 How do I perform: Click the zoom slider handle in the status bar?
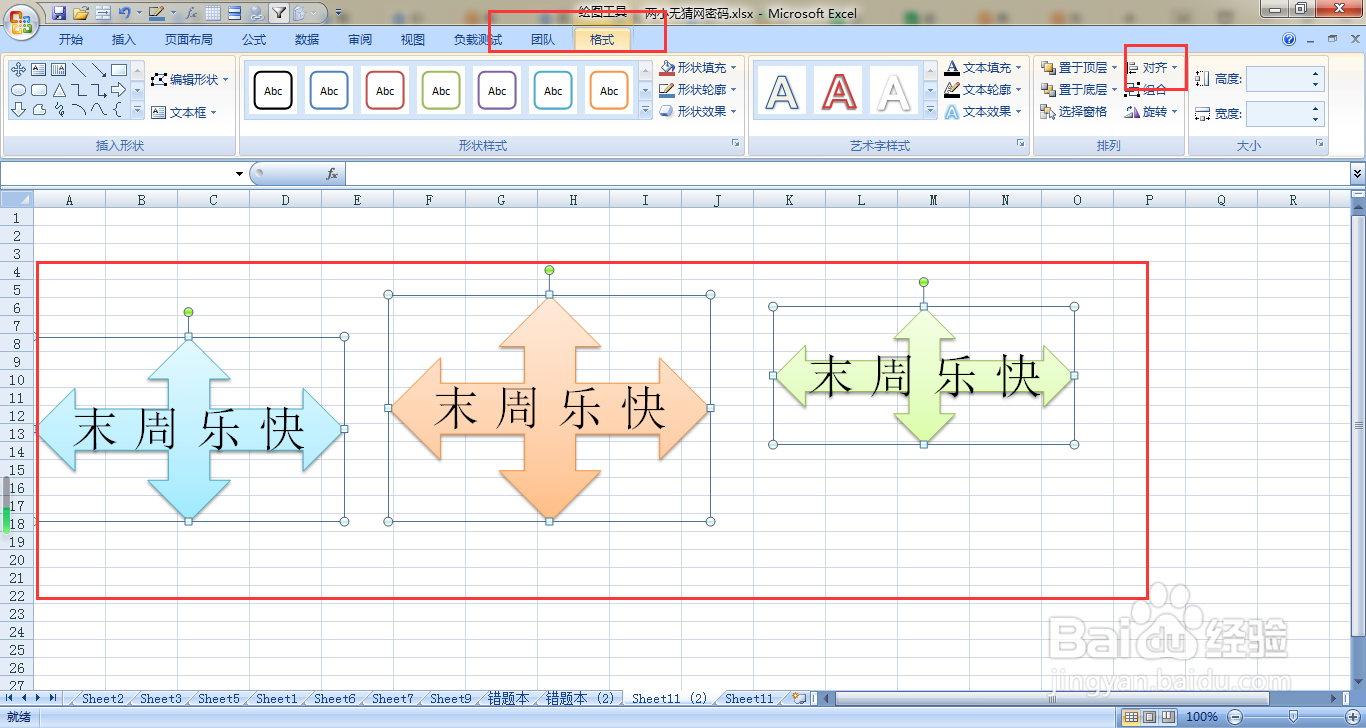coord(1293,717)
